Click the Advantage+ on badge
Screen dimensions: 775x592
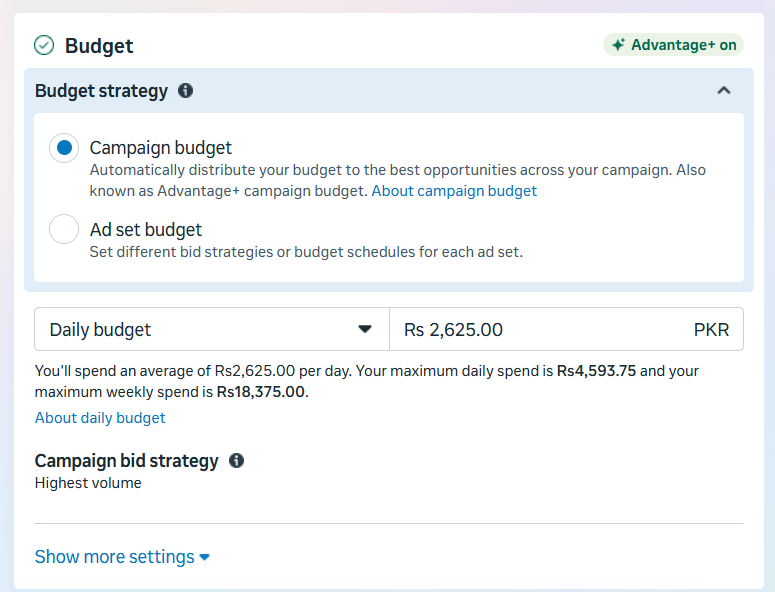click(673, 45)
